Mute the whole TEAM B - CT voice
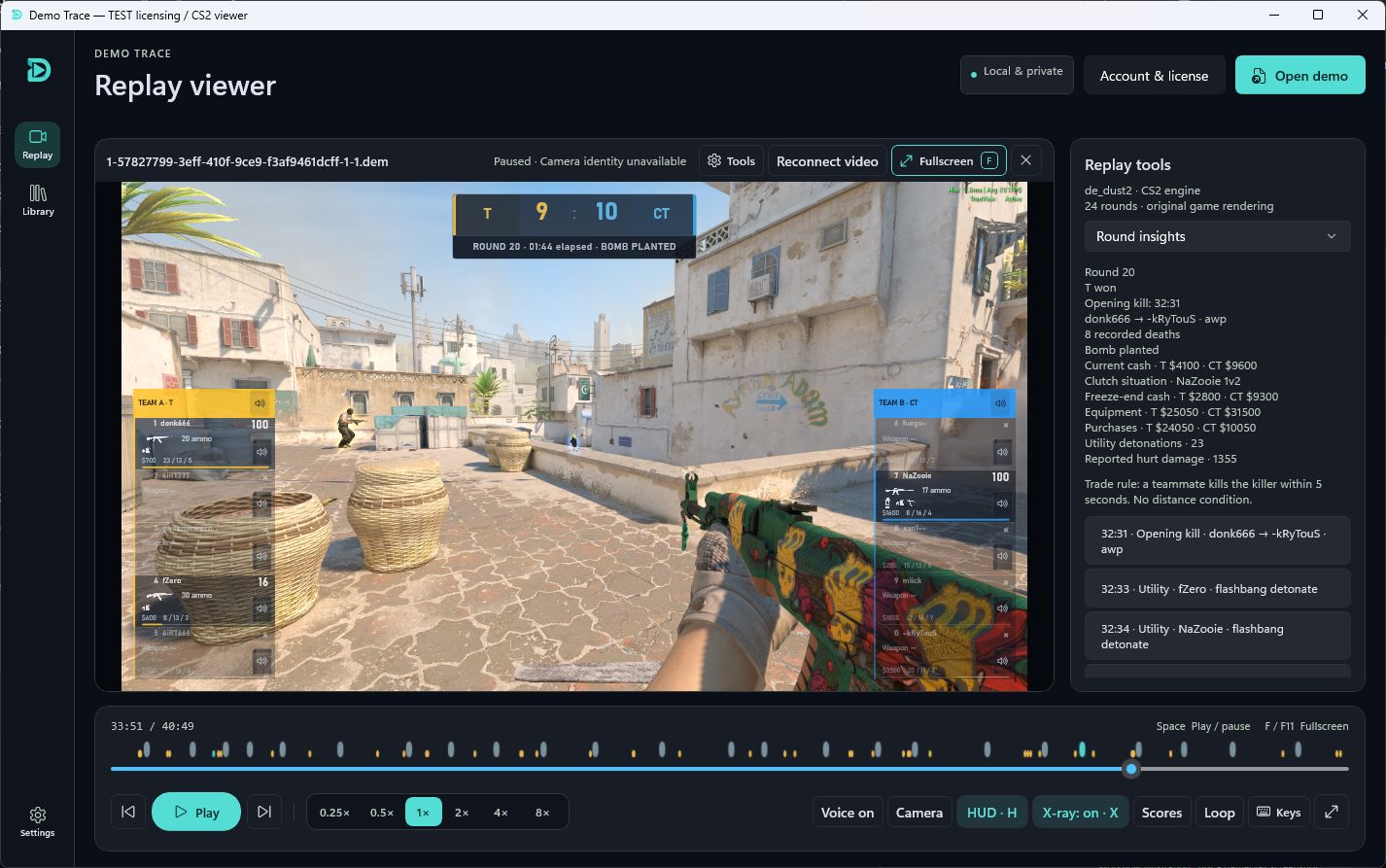This screenshot has width=1386, height=868. tap(1001, 403)
